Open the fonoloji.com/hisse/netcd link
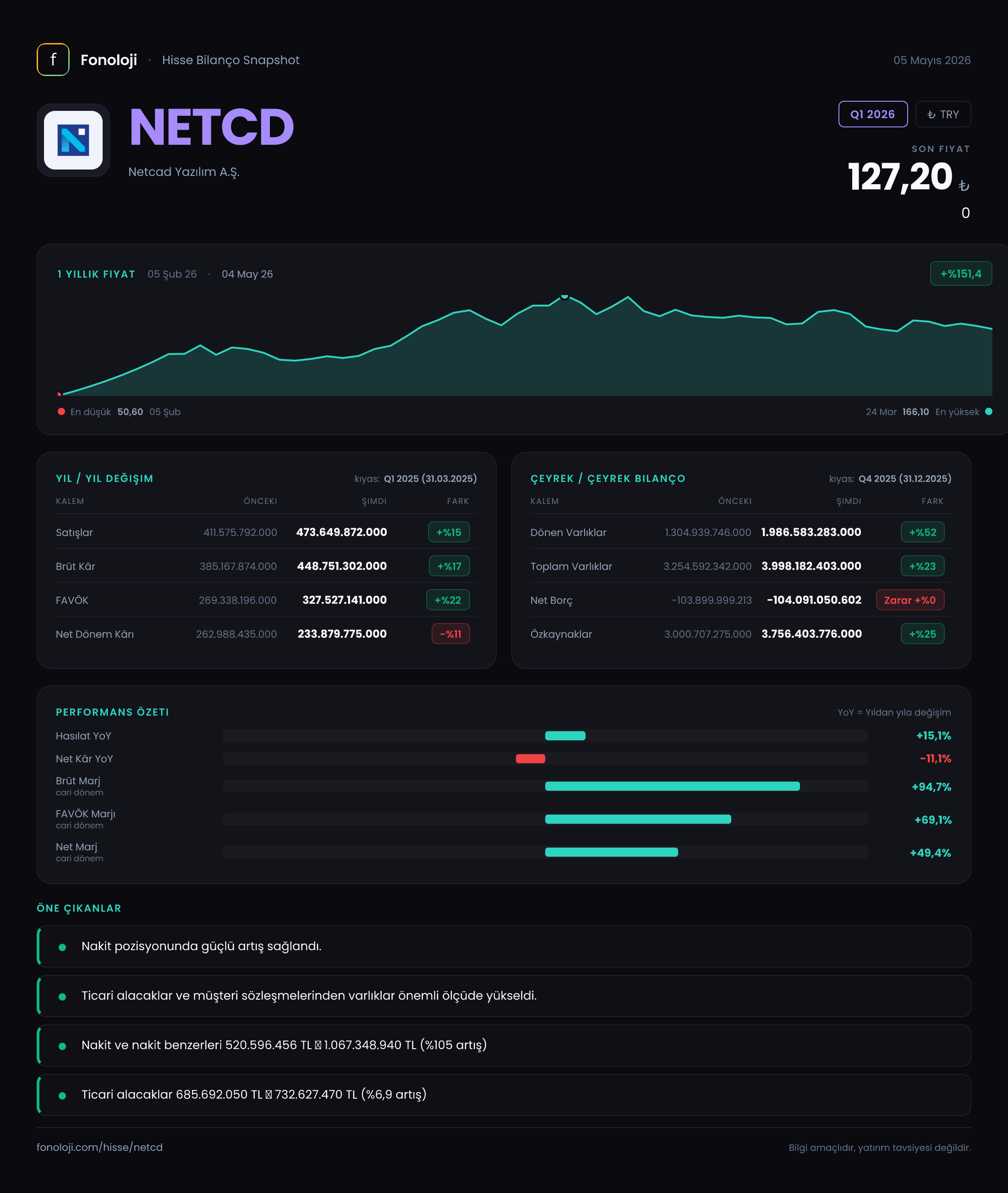 [x=99, y=1147]
